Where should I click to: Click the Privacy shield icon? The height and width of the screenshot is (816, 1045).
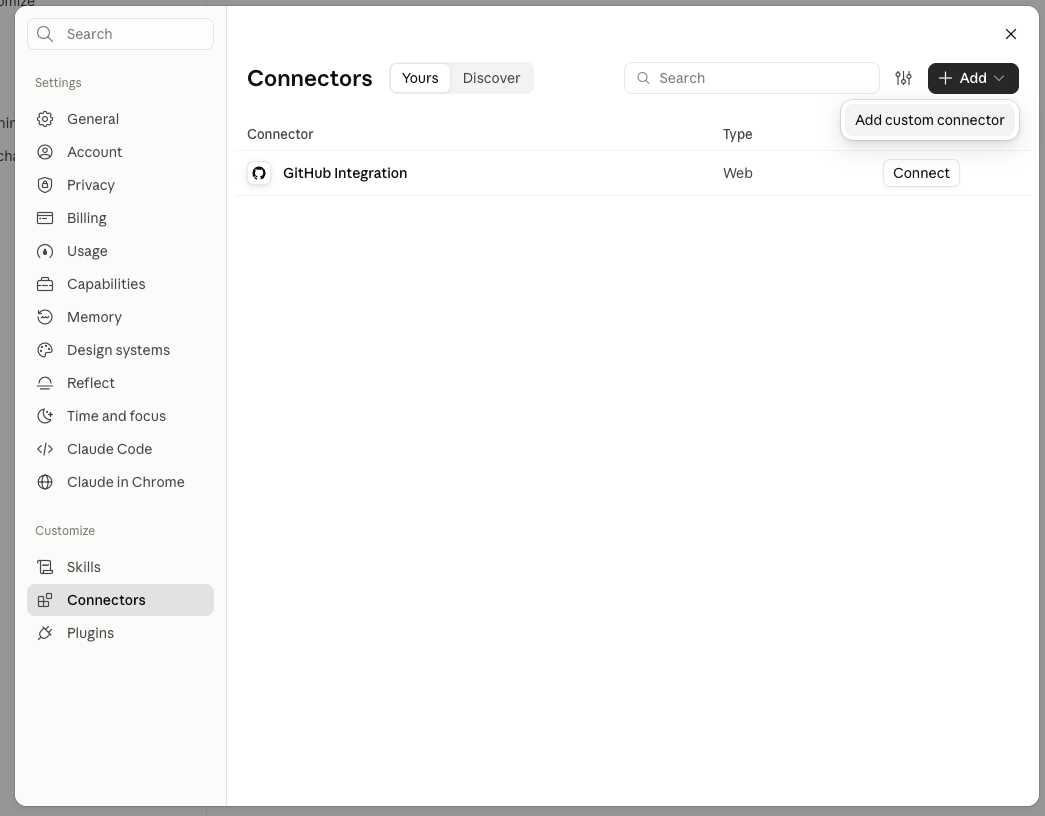tap(45, 185)
